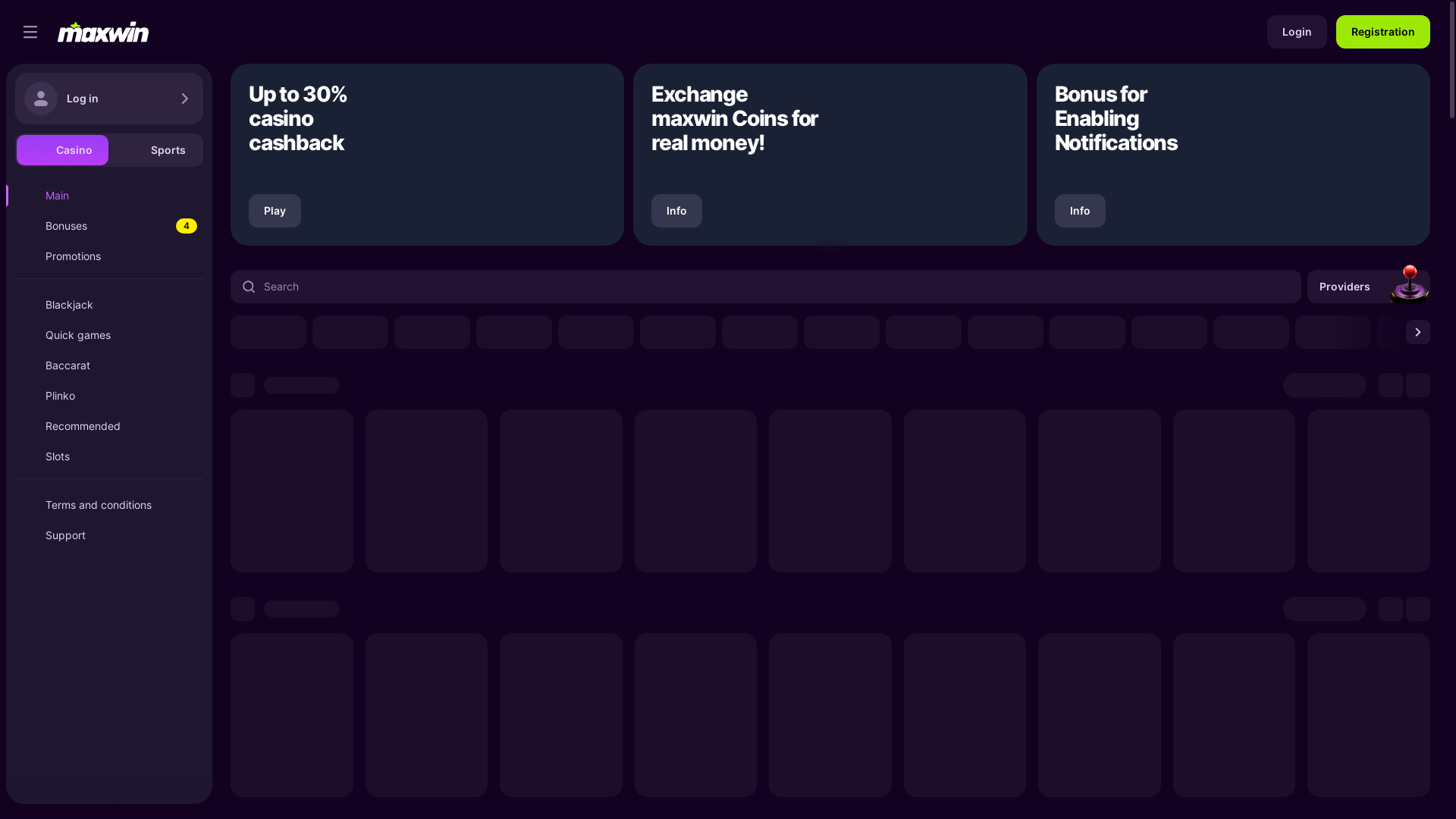Click the Login button
This screenshot has width=1456, height=819.
(x=1297, y=32)
